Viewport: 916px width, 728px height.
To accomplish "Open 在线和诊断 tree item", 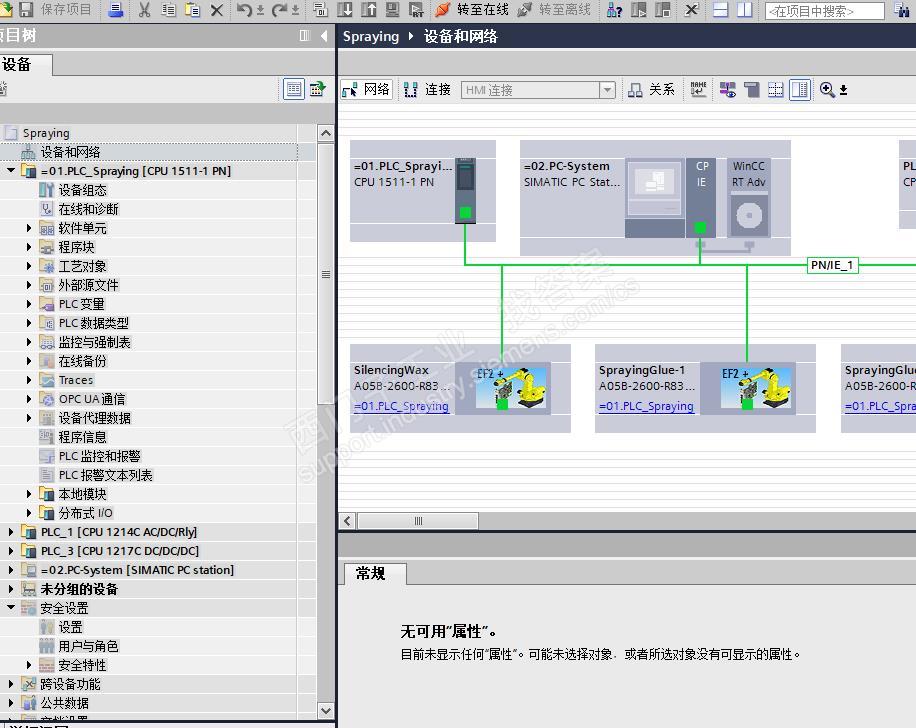I will tap(88, 209).
